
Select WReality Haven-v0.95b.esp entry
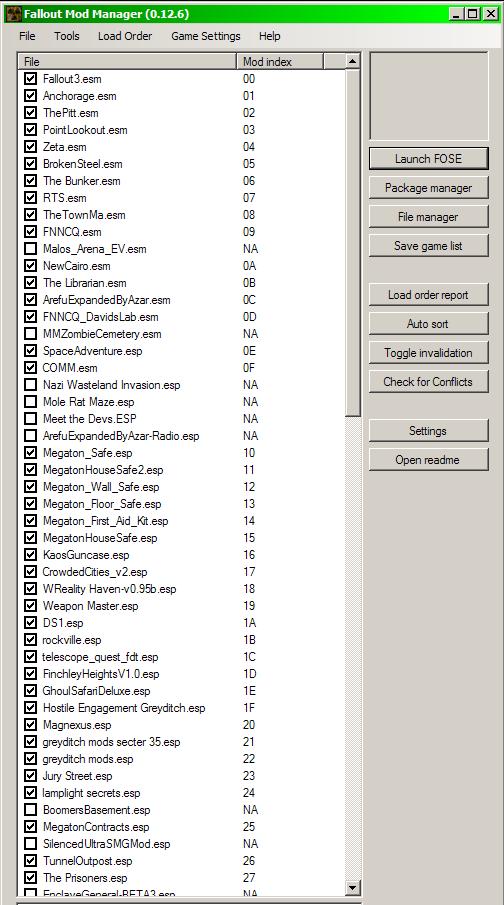tap(109, 589)
